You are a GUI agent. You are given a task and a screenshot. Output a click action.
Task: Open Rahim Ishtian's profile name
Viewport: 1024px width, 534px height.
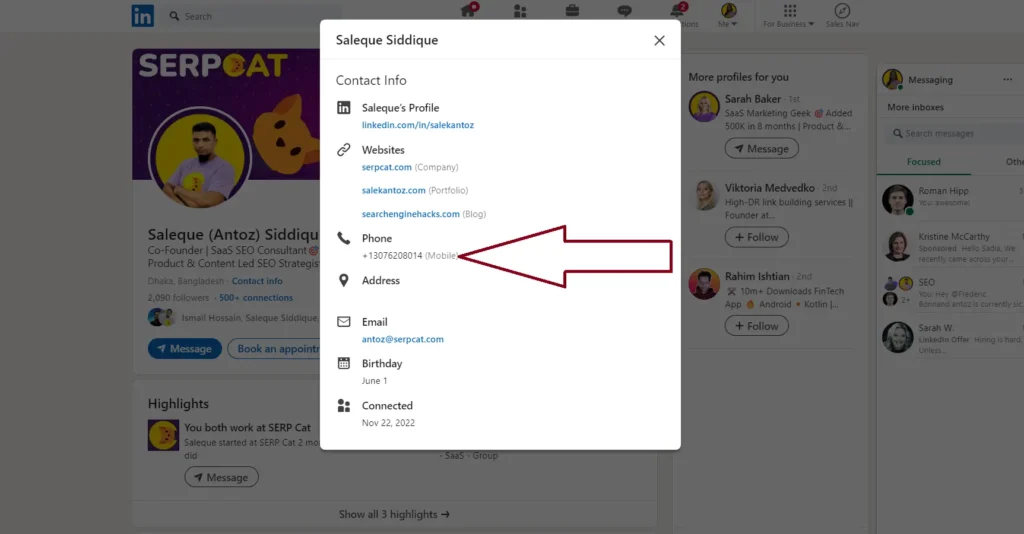(x=758, y=277)
